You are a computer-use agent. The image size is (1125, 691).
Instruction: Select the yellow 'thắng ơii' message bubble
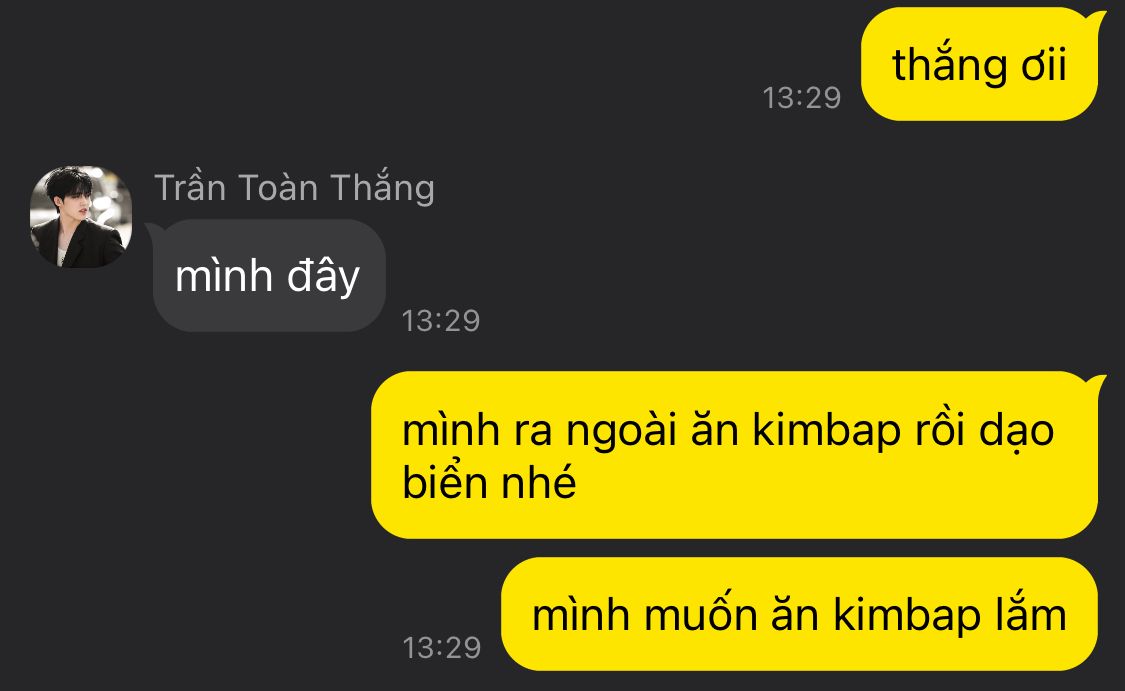click(x=979, y=65)
